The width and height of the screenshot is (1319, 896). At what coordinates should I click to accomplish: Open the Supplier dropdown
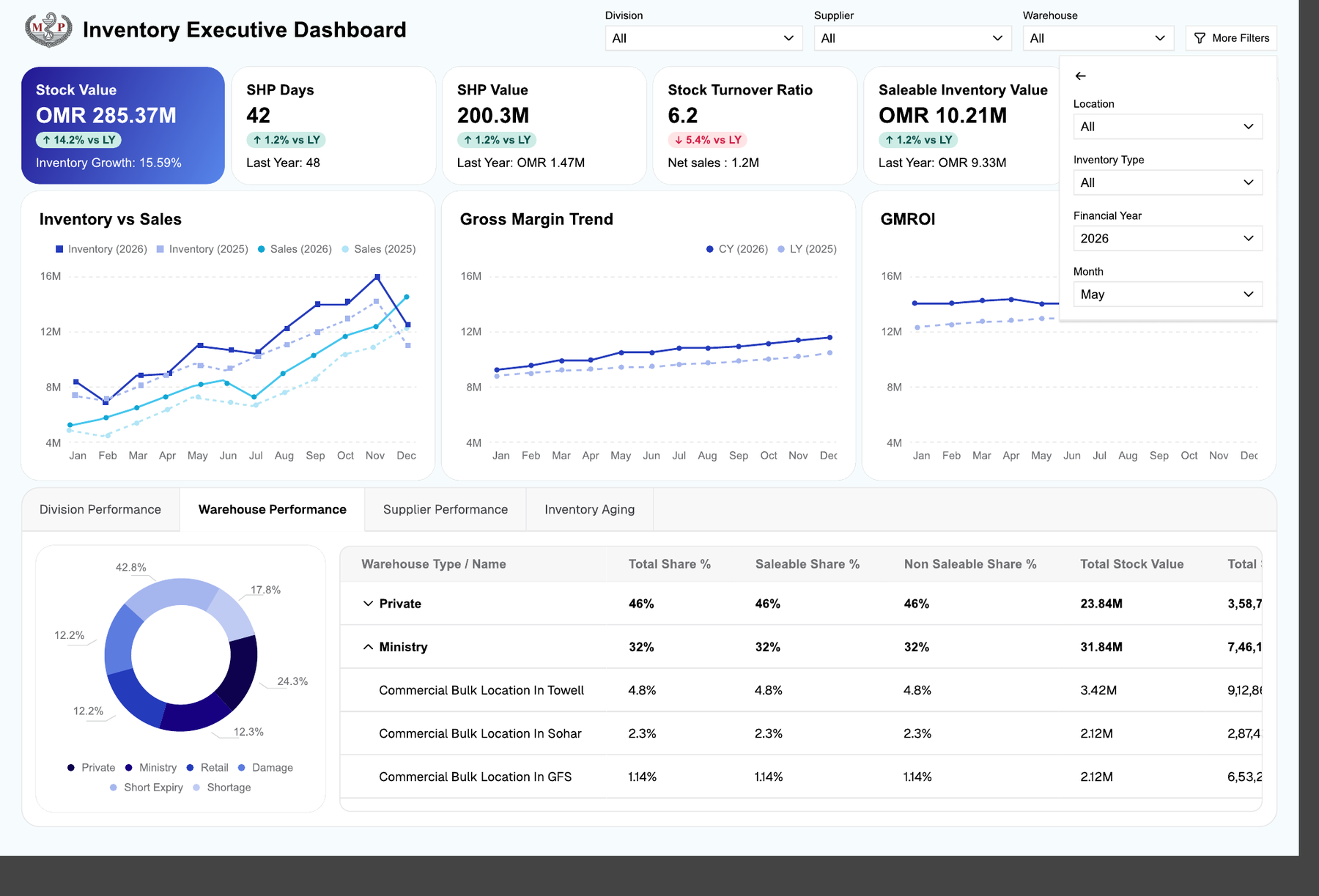coord(912,38)
